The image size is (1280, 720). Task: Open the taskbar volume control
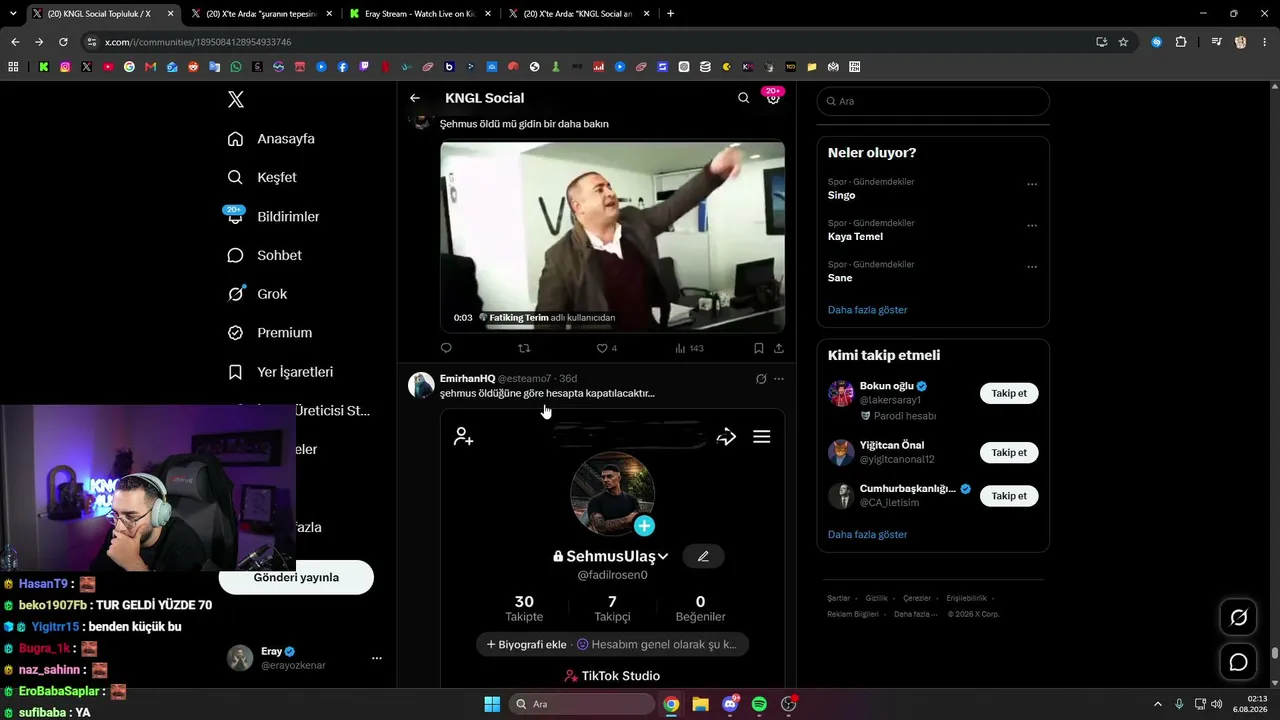[x=1216, y=704]
